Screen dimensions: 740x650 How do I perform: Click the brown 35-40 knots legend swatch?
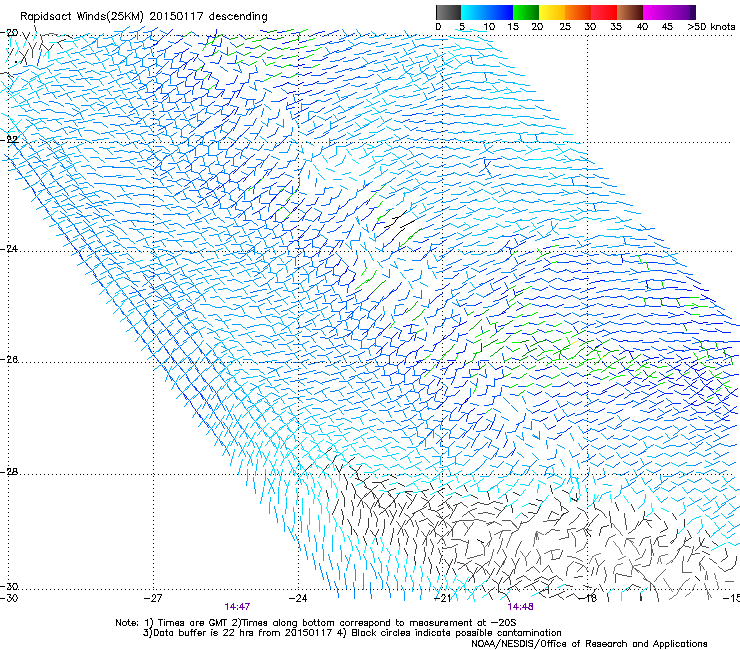(x=630, y=12)
